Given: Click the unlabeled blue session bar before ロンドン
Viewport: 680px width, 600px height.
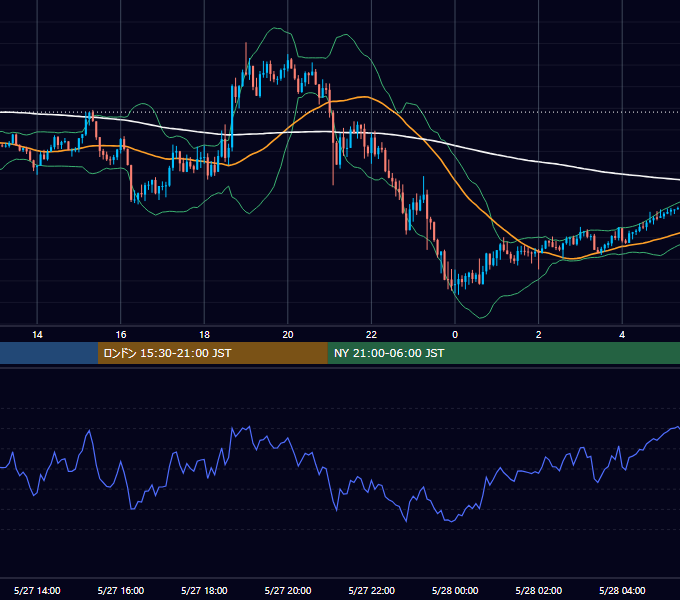Looking at the screenshot, I should click(x=49, y=353).
